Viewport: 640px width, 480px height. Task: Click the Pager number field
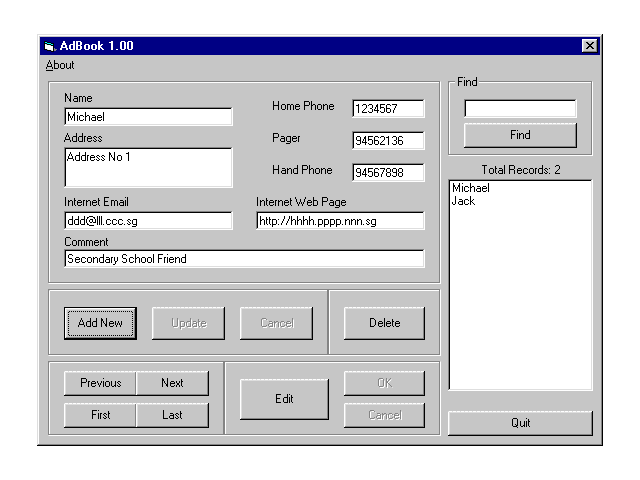388,141
